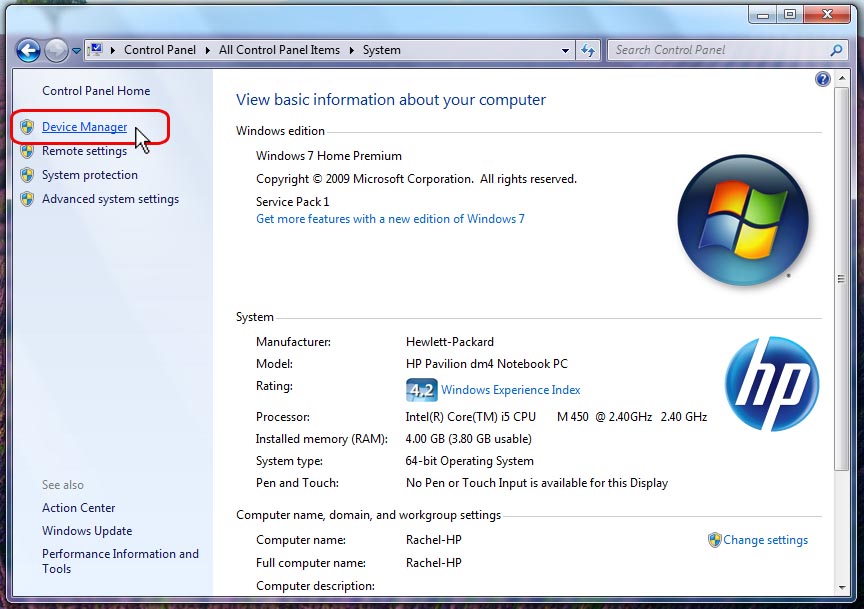The height and width of the screenshot is (609, 864).
Task: Open Remote settings link
Action: [84, 151]
